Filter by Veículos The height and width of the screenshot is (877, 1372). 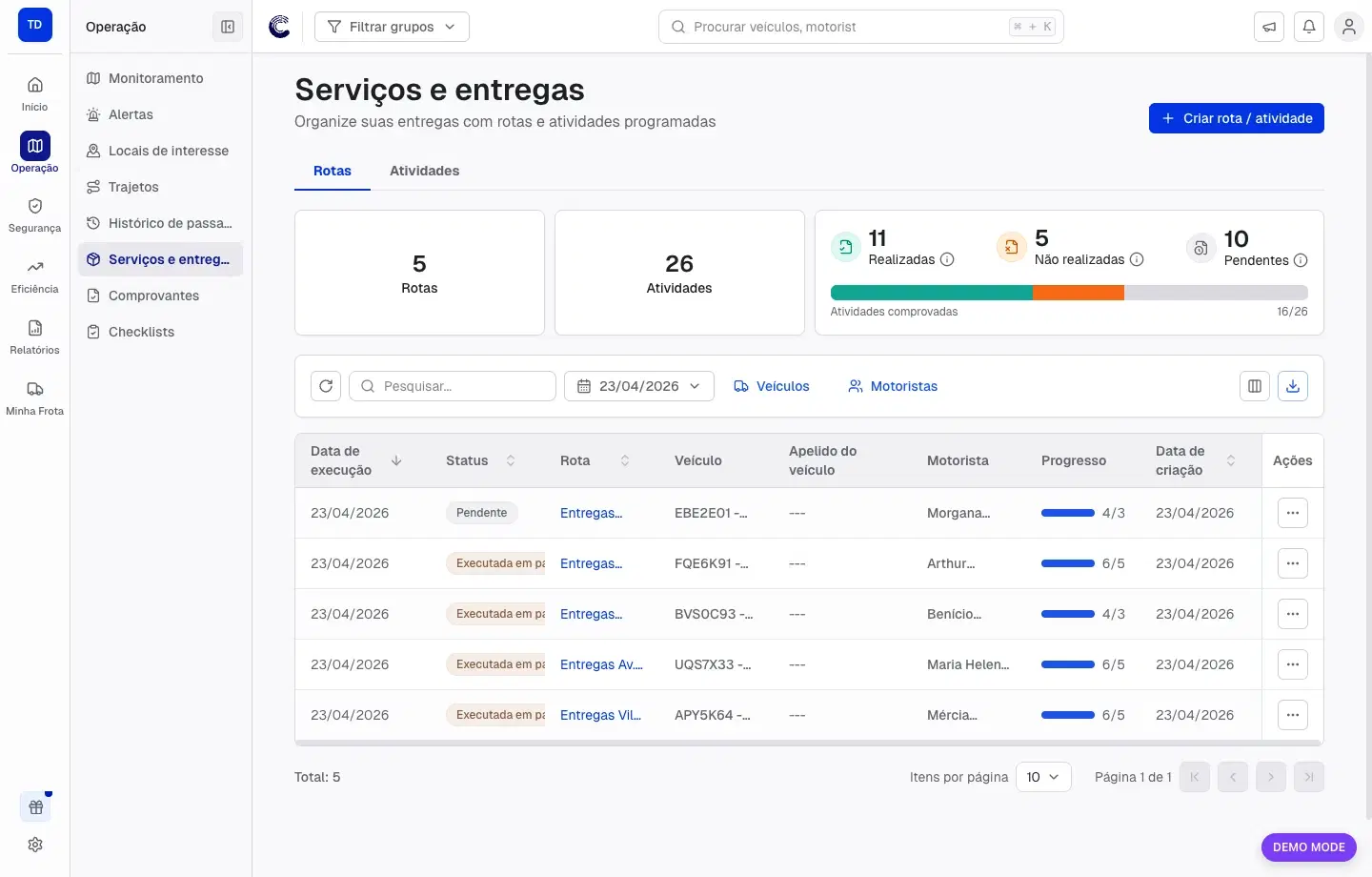click(x=772, y=386)
